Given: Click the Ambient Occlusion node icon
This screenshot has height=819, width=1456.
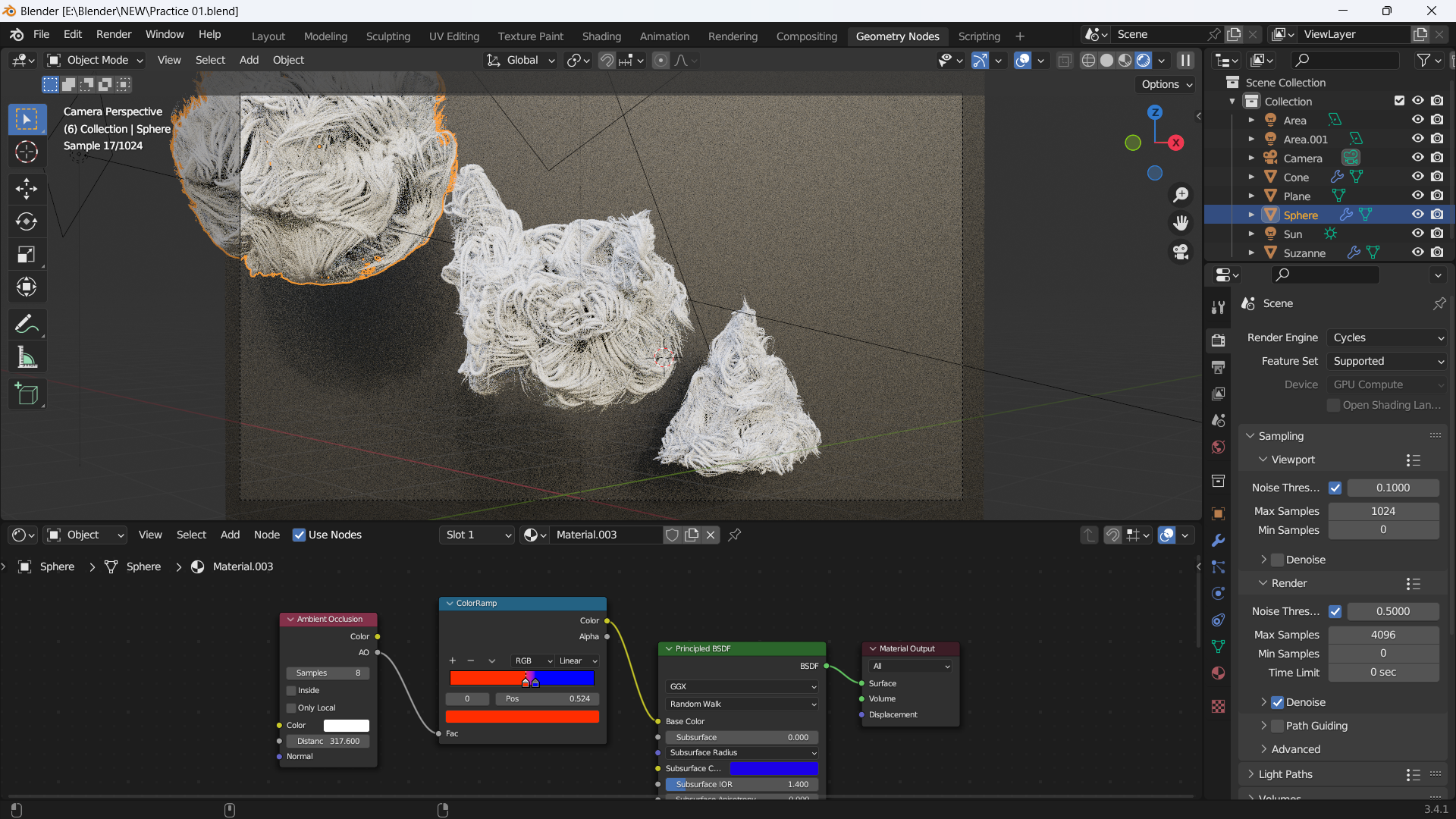Looking at the screenshot, I should coord(291,619).
